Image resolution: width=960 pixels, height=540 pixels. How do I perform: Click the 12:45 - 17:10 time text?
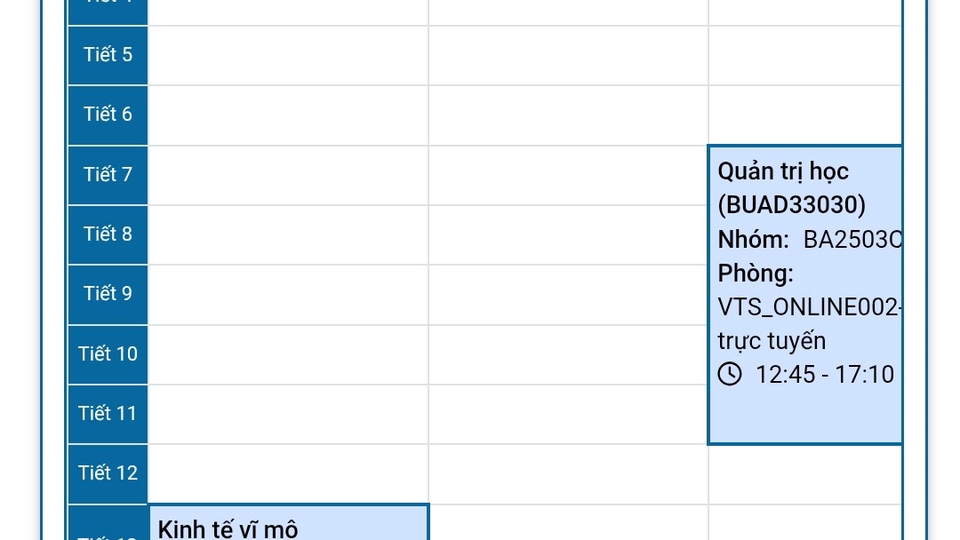coord(824,375)
